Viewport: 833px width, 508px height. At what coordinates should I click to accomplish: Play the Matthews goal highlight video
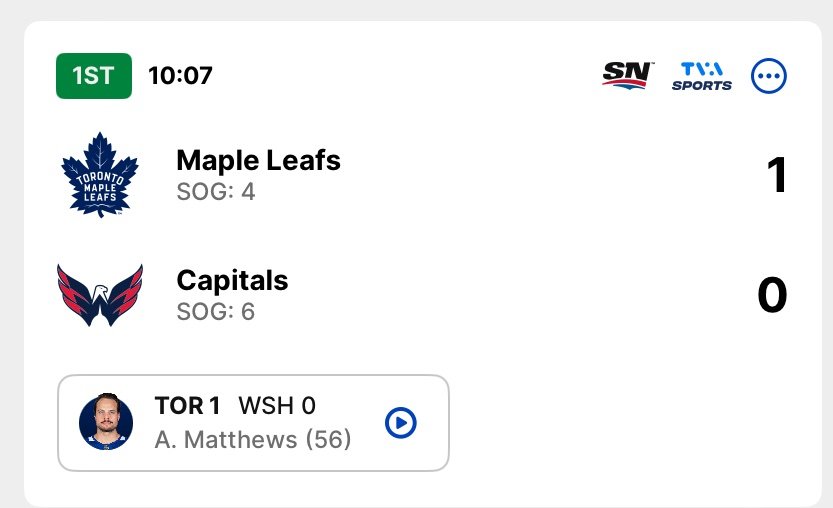click(401, 423)
